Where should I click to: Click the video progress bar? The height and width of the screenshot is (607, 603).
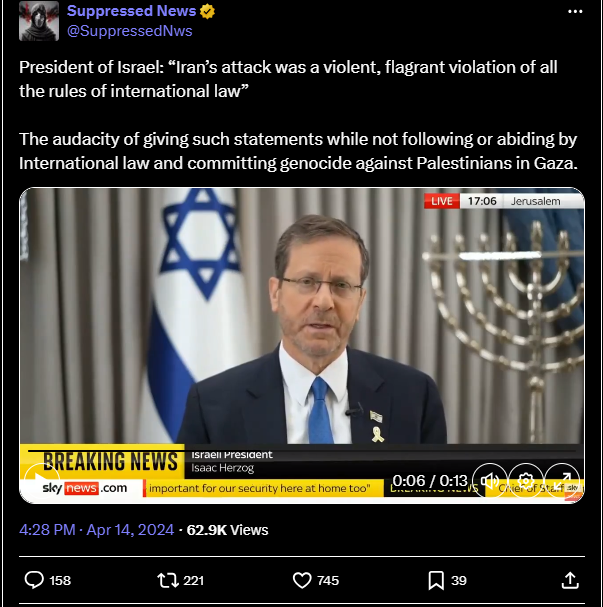pos(302,451)
